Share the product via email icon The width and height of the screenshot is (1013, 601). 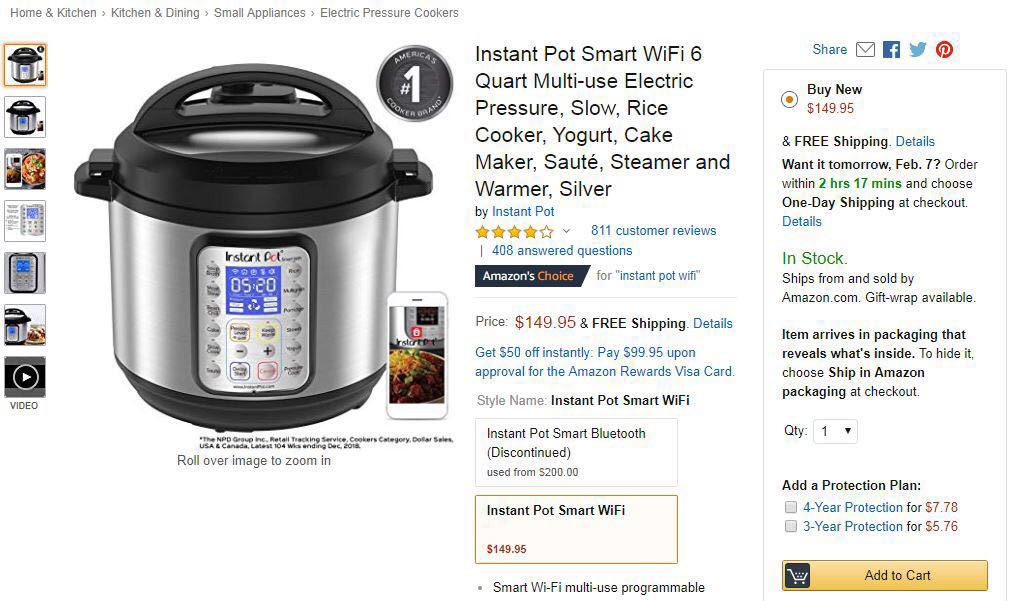865,50
